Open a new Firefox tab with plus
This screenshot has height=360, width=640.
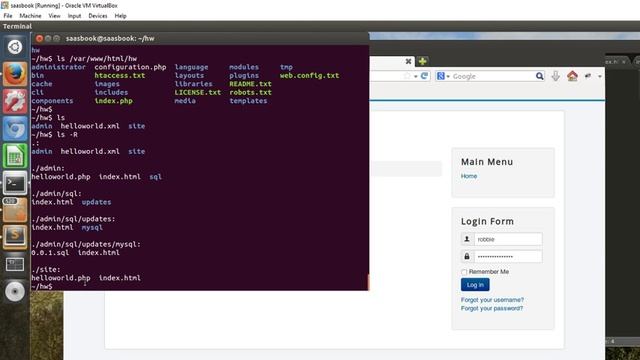point(422,61)
